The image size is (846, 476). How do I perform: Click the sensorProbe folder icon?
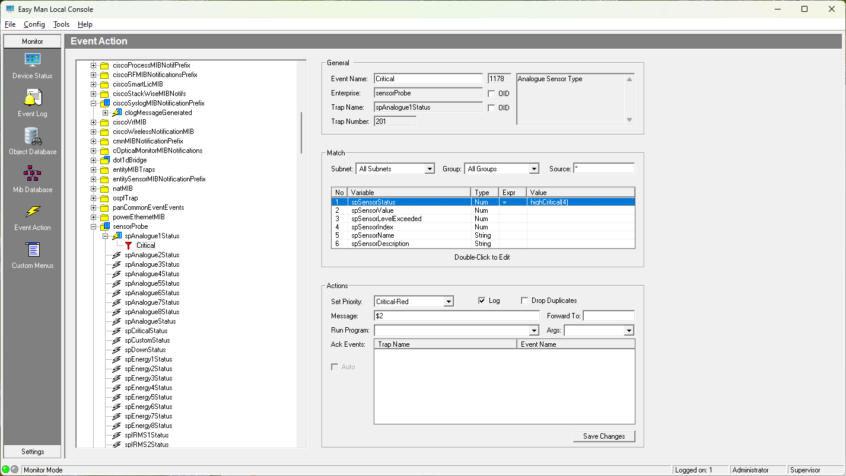tap(105, 227)
